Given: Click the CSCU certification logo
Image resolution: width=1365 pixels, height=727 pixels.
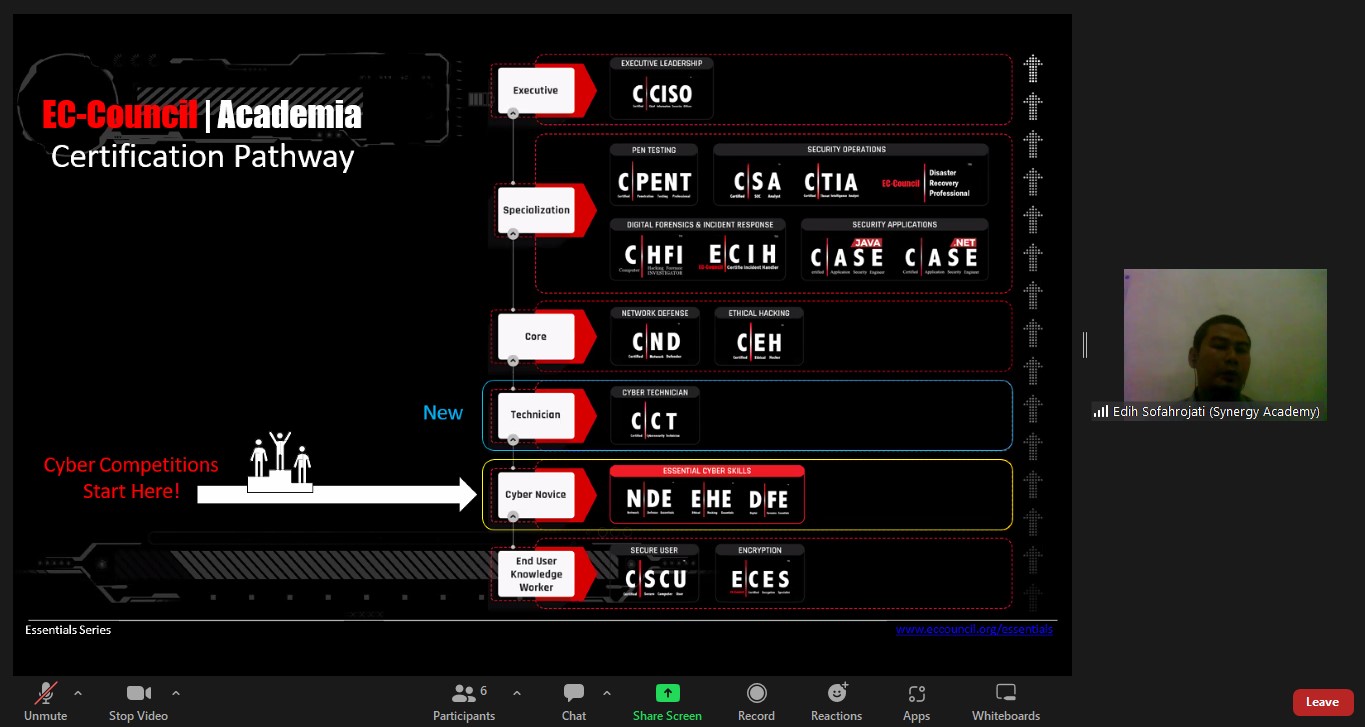Looking at the screenshot, I should (x=655, y=579).
